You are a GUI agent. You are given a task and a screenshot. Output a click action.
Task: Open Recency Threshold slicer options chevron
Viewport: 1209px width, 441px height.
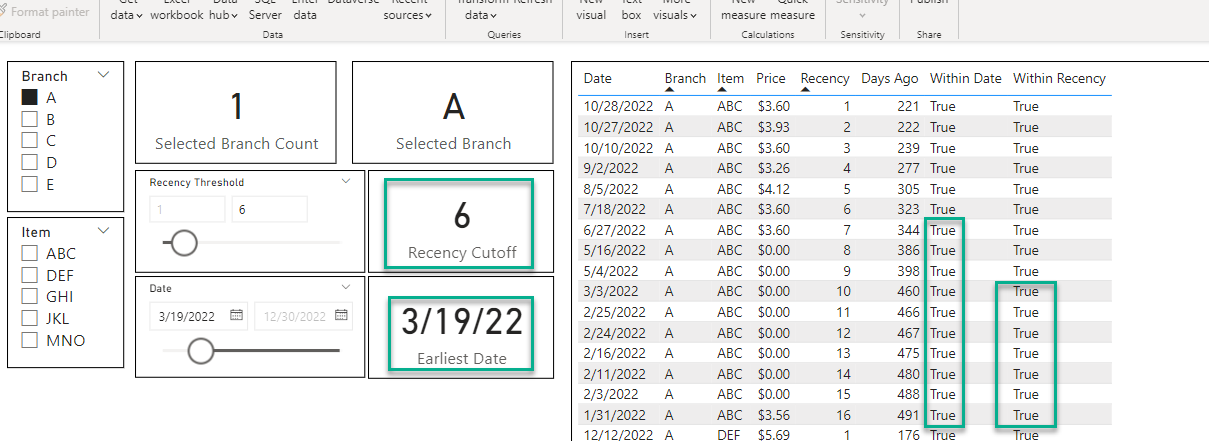pos(346,181)
